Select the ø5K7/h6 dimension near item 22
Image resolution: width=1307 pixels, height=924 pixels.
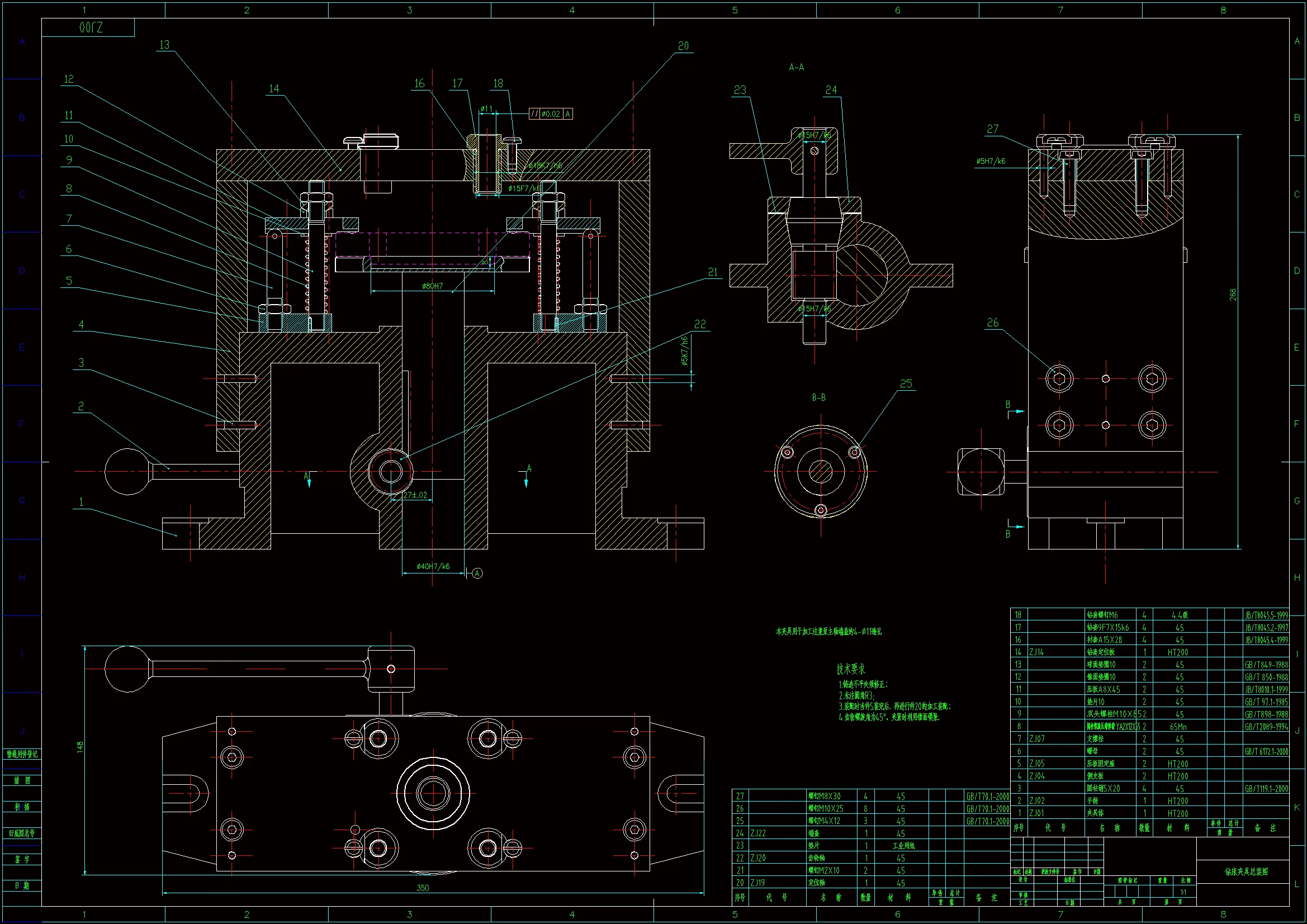684,350
